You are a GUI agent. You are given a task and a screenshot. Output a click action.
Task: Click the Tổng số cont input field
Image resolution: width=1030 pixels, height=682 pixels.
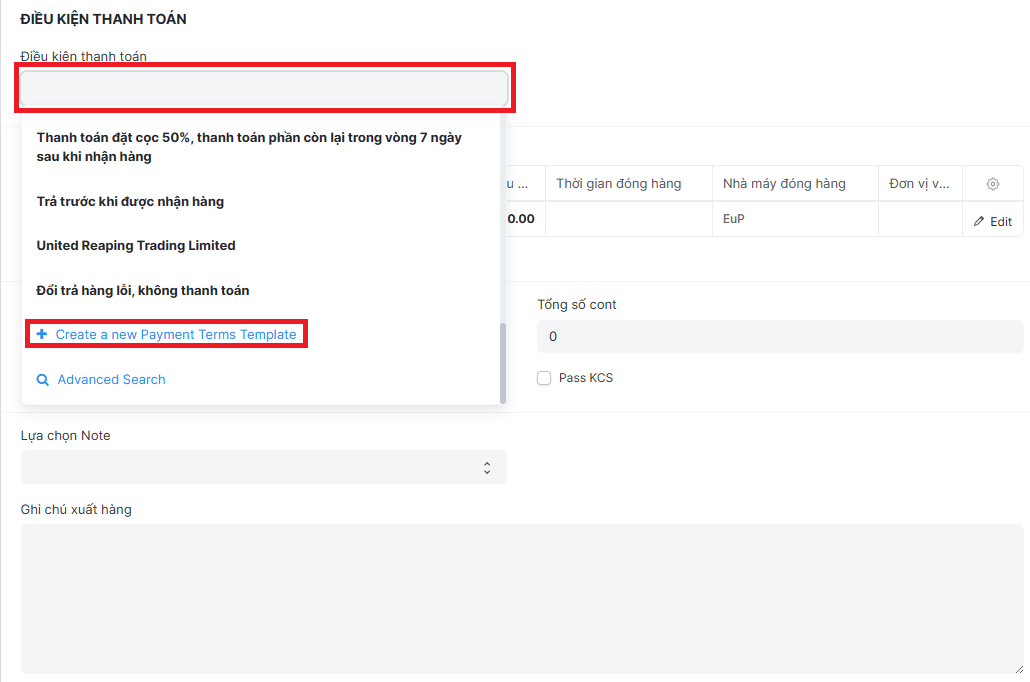pyautogui.click(x=780, y=337)
